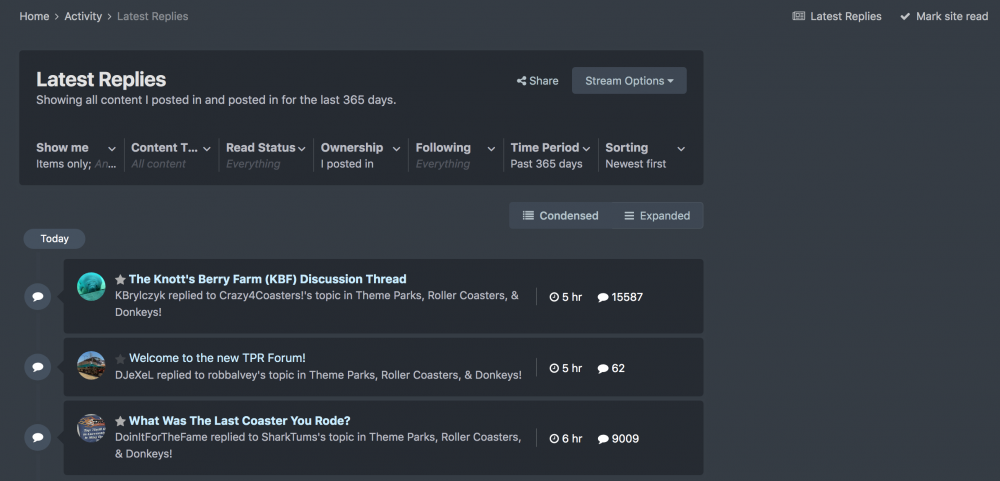
Task: Go to Home breadcrumb
Action: click(34, 16)
